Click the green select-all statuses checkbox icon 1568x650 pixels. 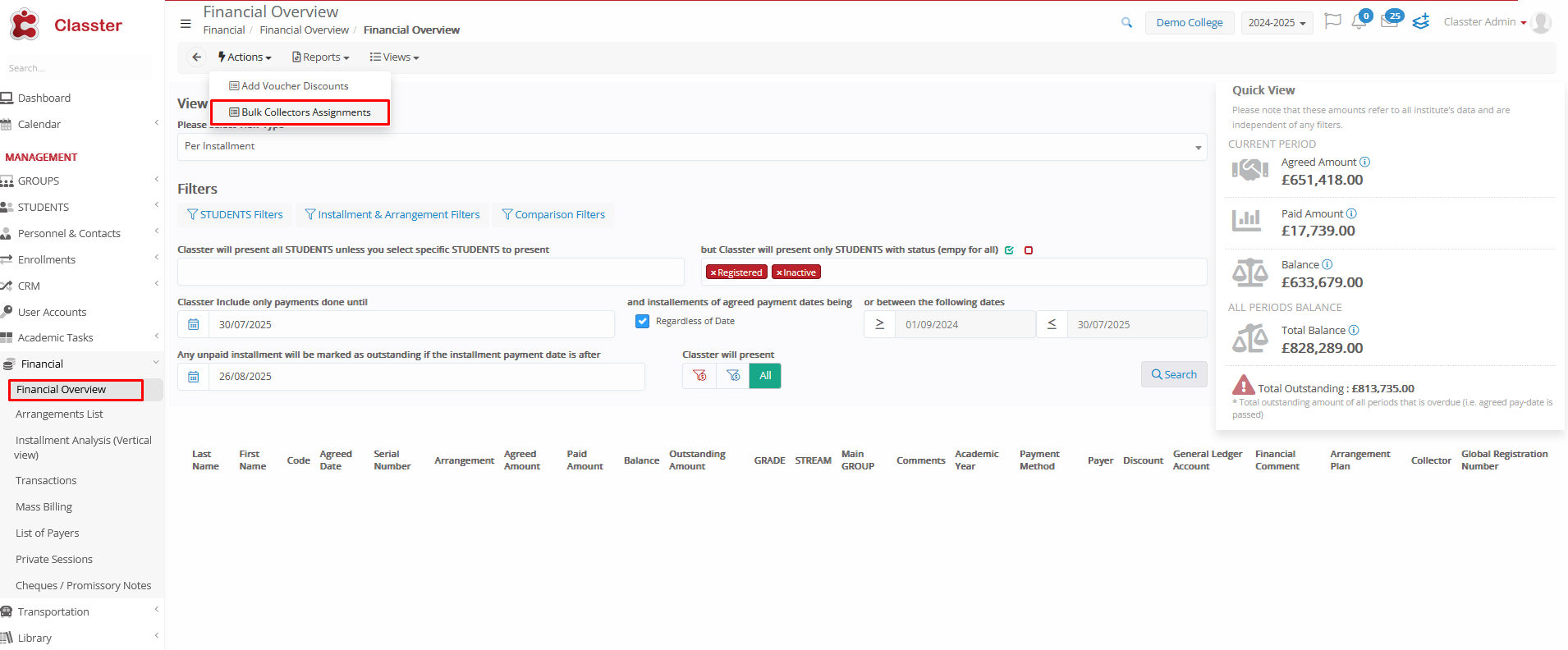pyautogui.click(x=1009, y=250)
